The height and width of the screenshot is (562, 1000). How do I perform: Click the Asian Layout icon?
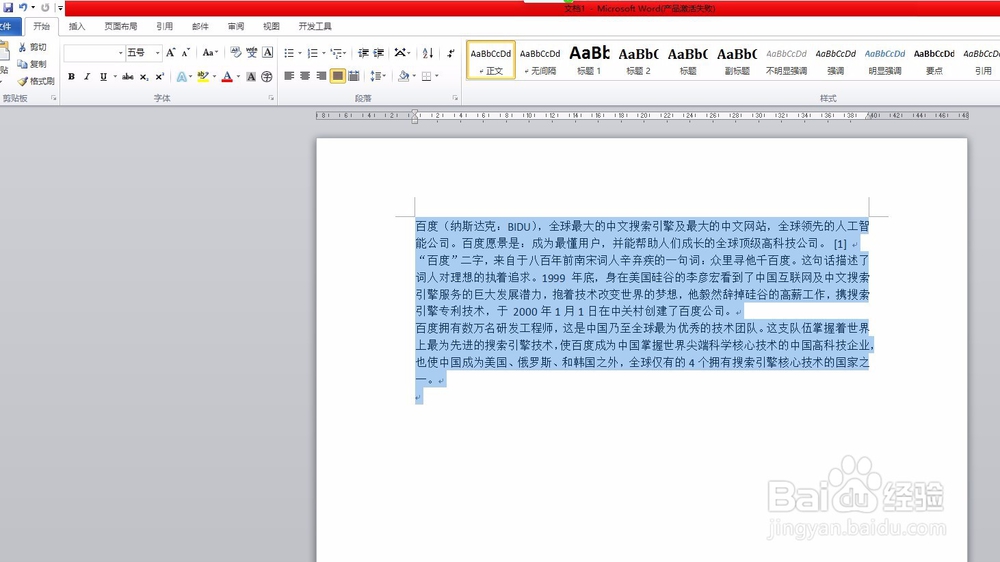click(x=401, y=53)
